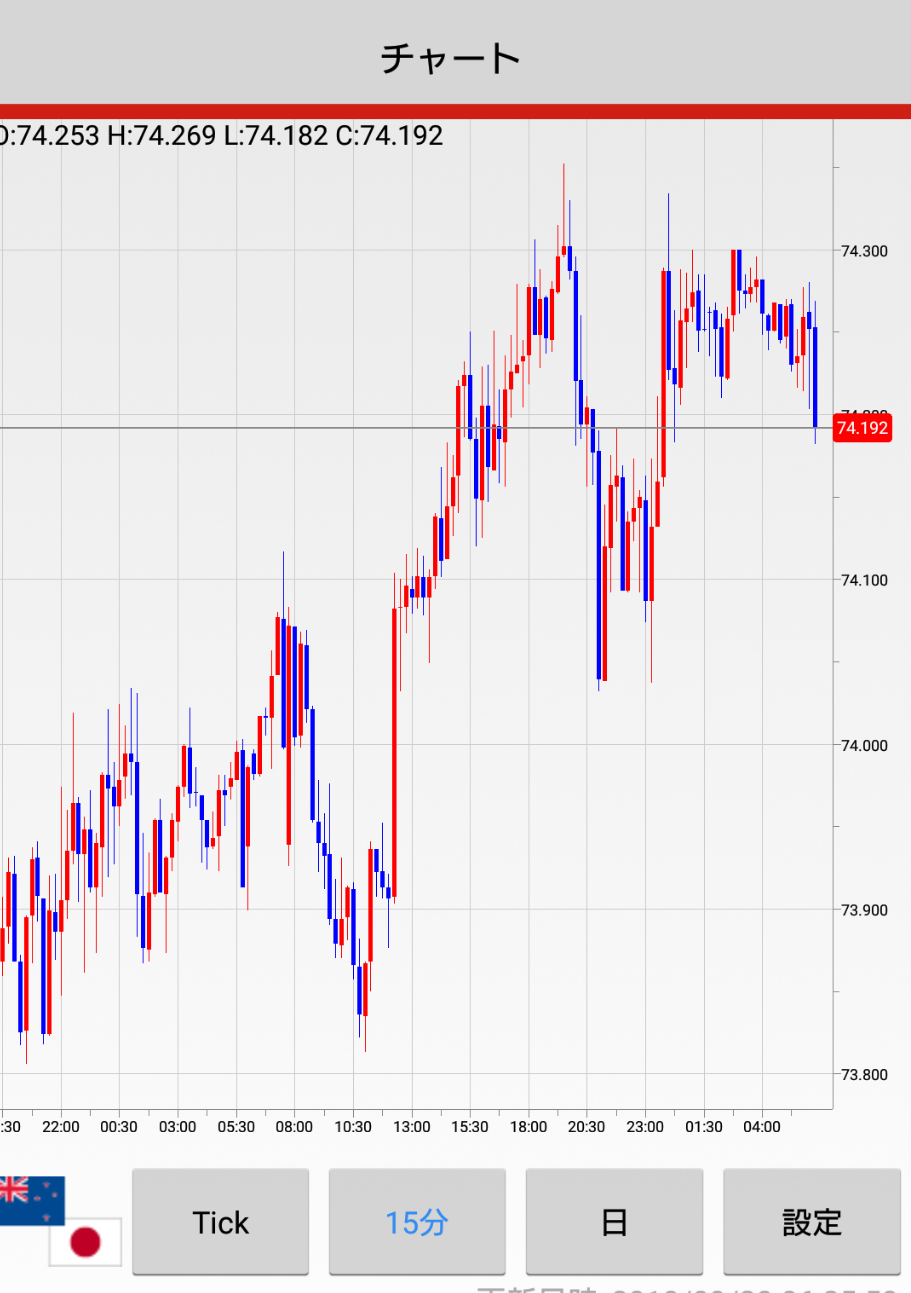The height and width of the screenshot is (1293, 911).
Task: Select the 74.000 price axis label
Action: pos(863,745)
